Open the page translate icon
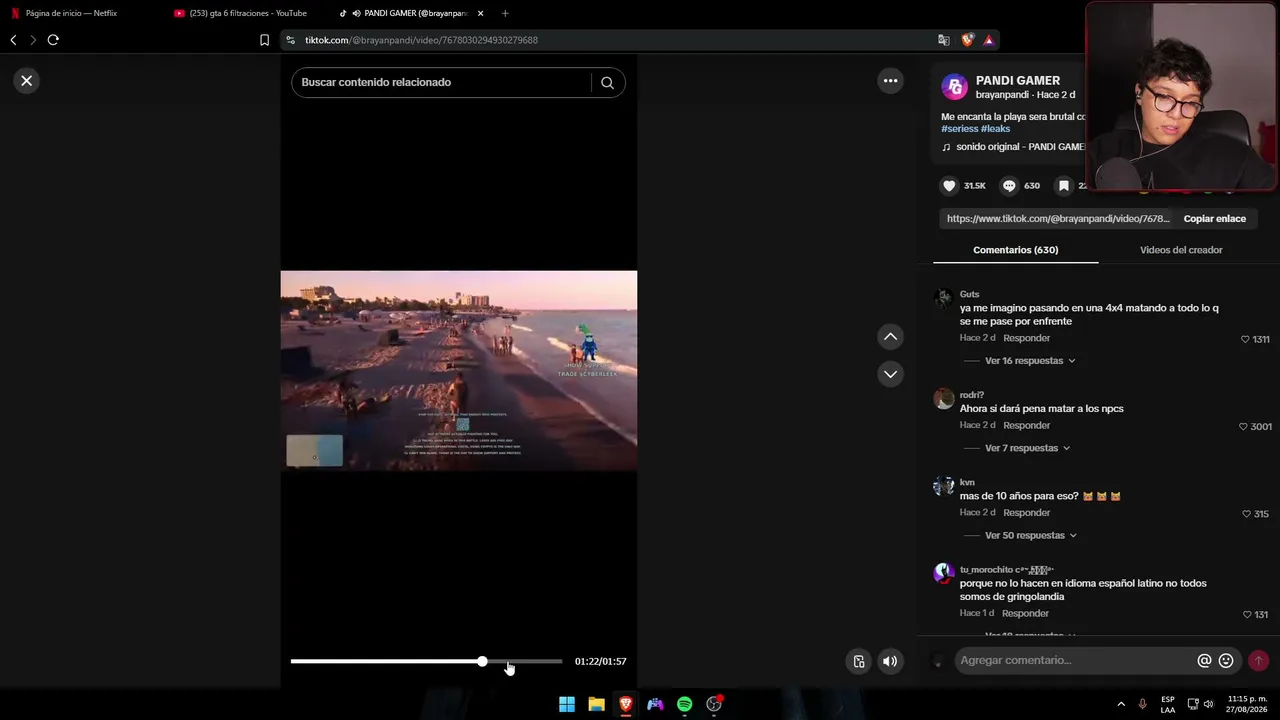1280x720 pixels. (x=943, y=40)
